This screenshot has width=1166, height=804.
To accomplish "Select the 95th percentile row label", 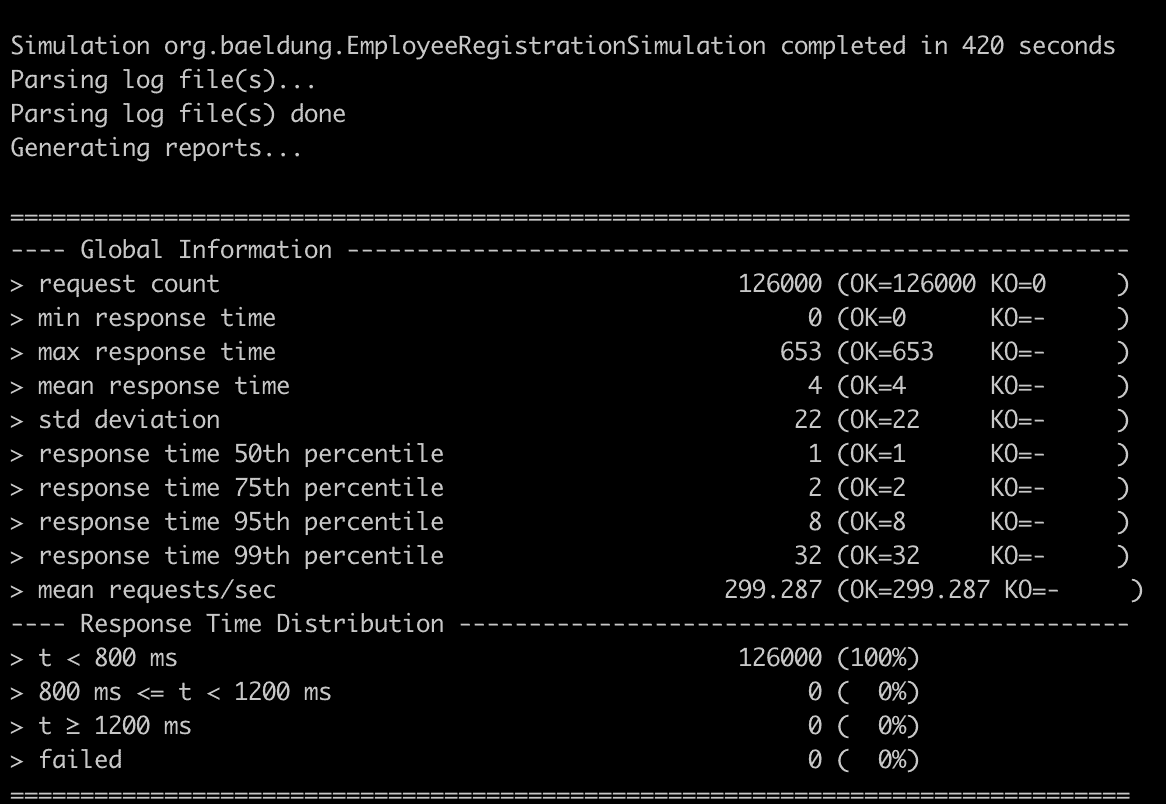I will pos(241,522).
